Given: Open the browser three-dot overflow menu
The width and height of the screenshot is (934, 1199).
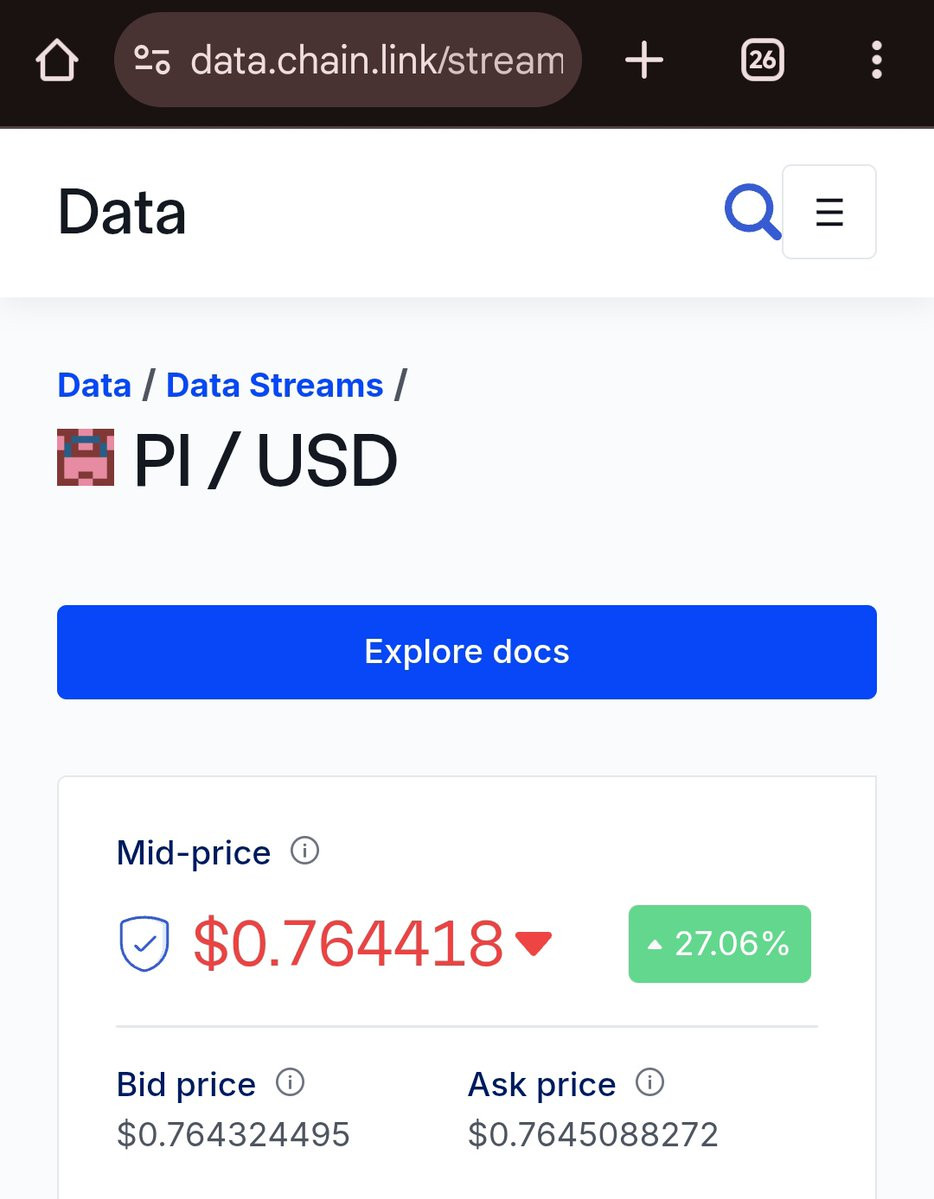Looking at the screenshot, I should tap(877, 60).
